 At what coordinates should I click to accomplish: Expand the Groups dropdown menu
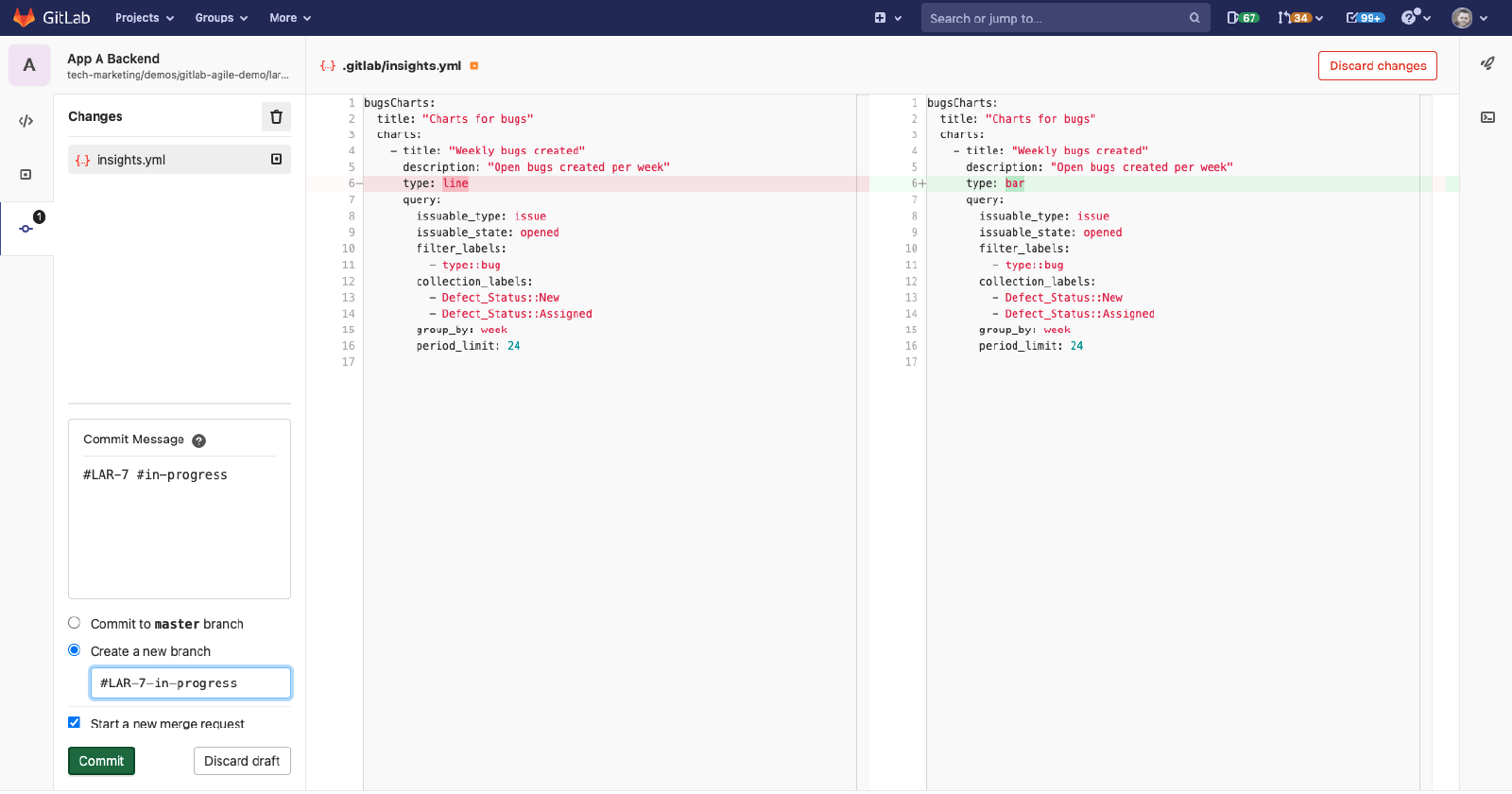(x=221, y=18)
